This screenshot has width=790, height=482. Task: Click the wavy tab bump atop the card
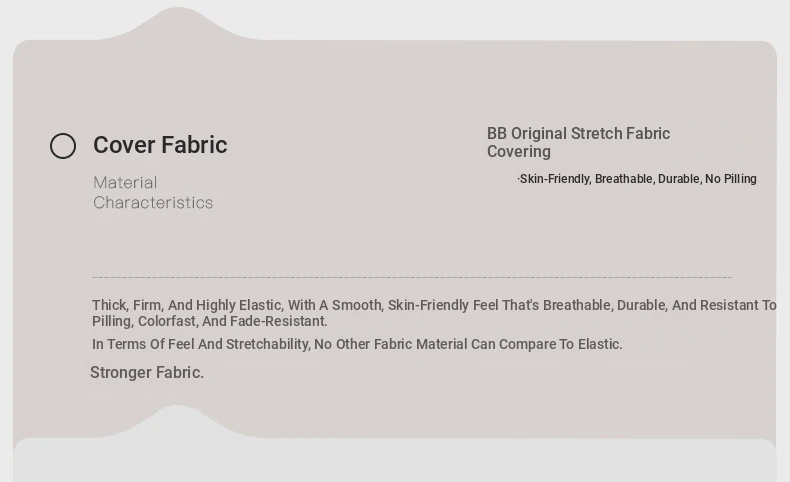[177, 23]
